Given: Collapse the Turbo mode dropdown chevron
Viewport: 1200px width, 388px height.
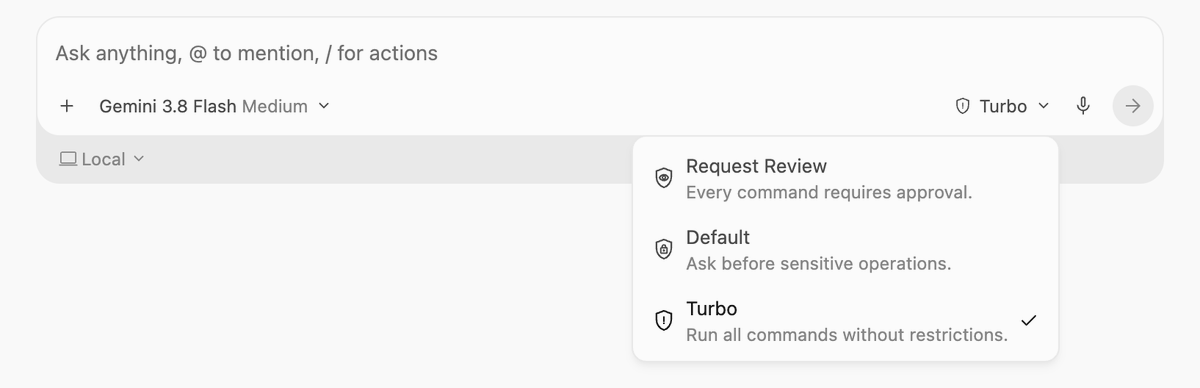Looking at the screenshot, I should [1044, 106].
